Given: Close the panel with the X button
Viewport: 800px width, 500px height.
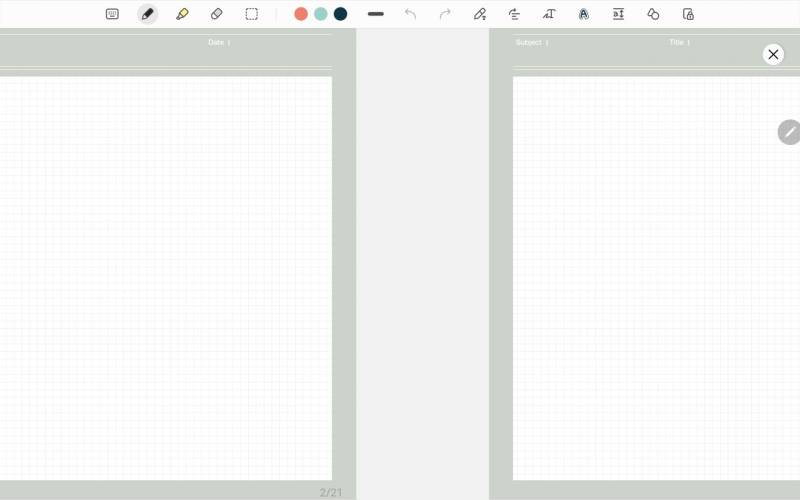Looking at the screenshot, I should coord(773,54).
